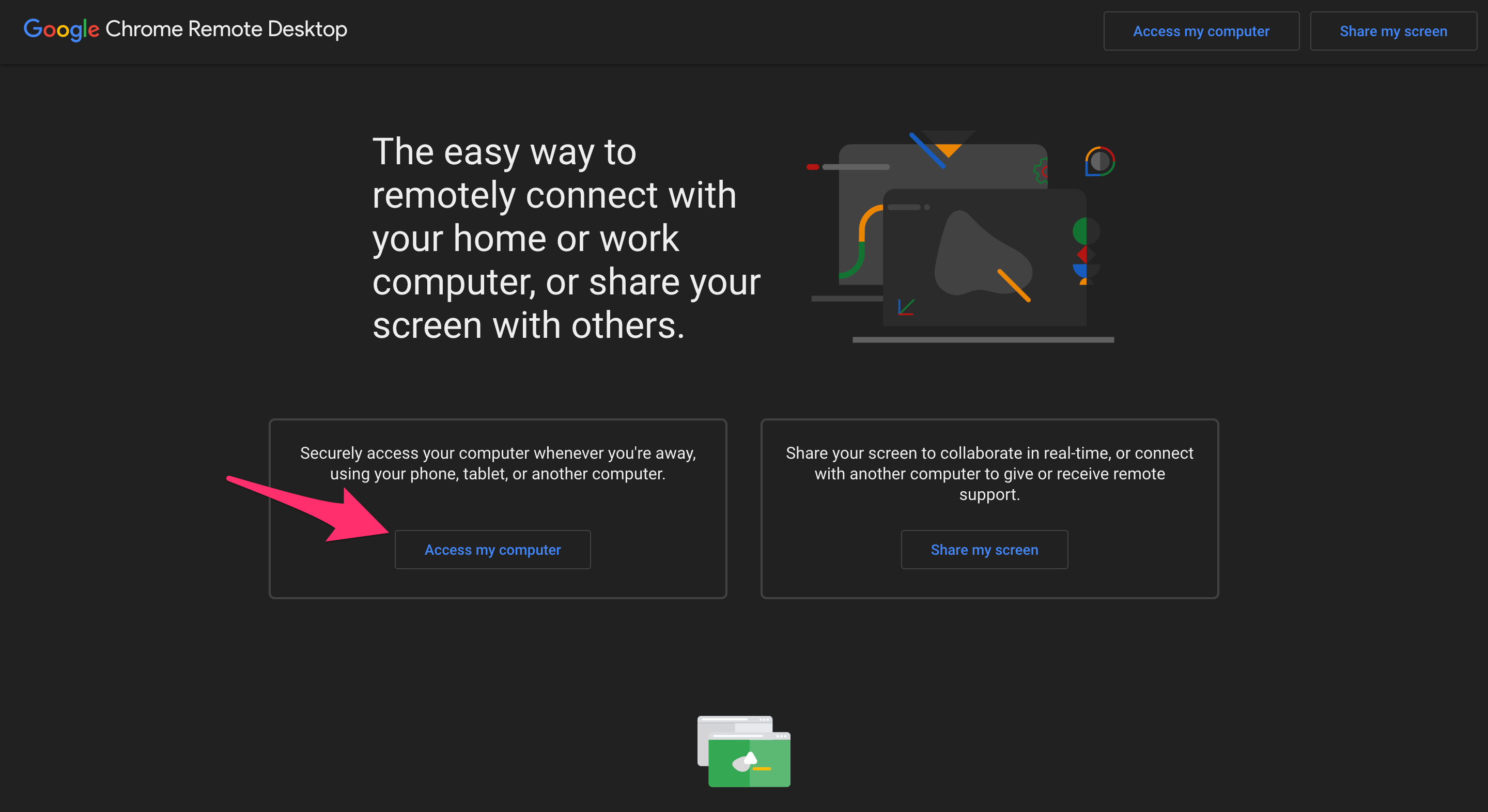Screen dimensions: 1488x812
Task: Click Share my screen button in right card
Action: [984, 549]
